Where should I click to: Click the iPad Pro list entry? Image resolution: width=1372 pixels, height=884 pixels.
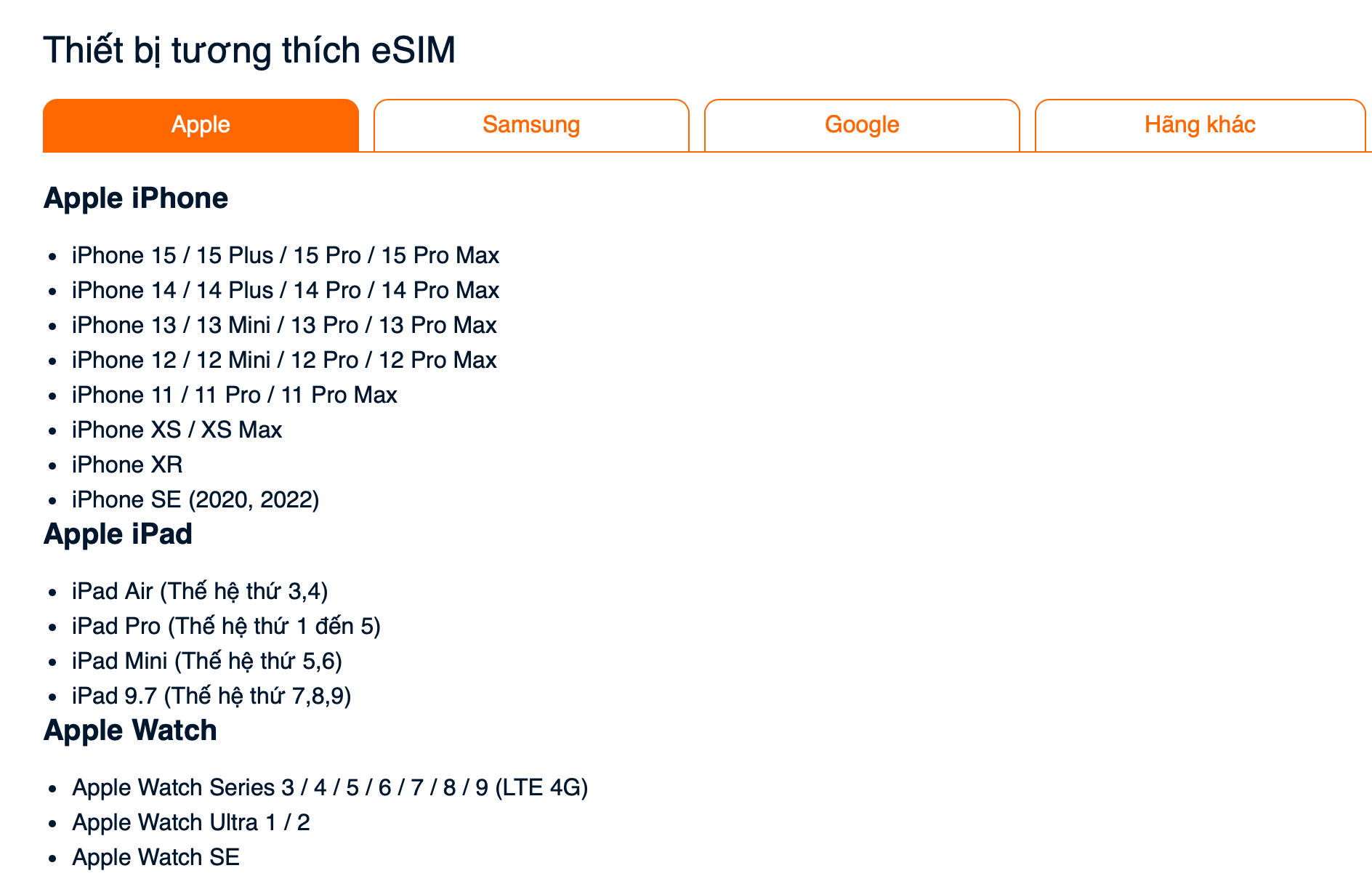pos(226,626)
